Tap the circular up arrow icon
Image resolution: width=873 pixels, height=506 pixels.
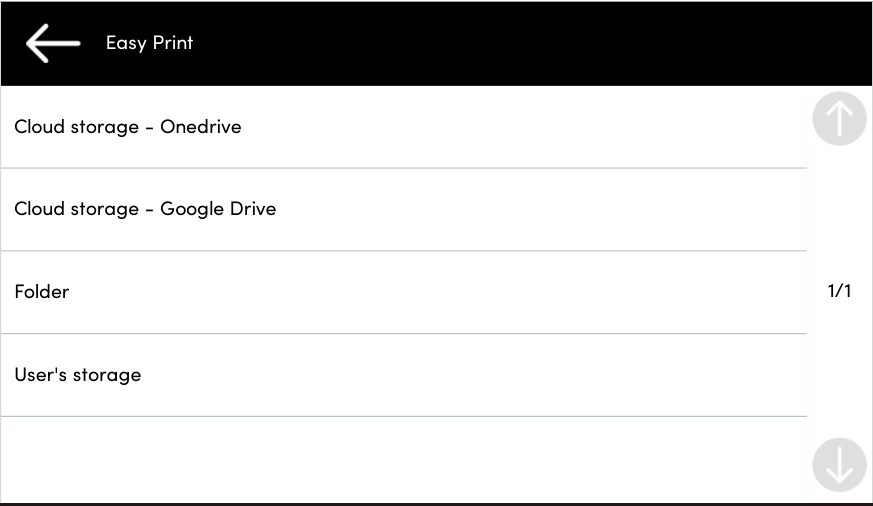(839, 120)
